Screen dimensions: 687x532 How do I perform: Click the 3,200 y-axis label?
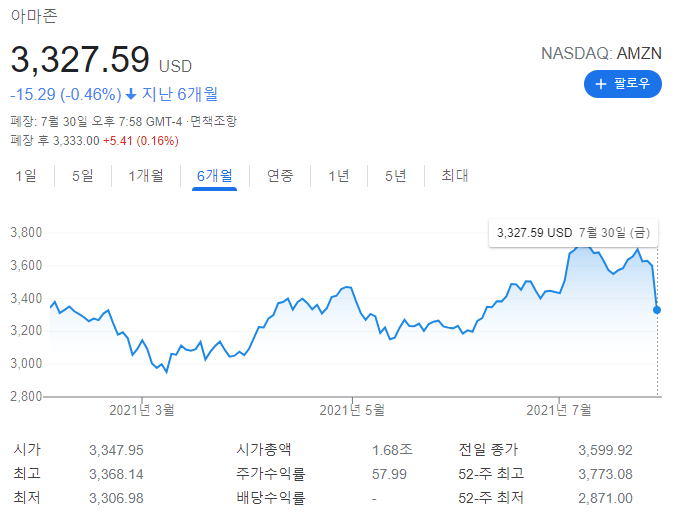pos(26,330)
